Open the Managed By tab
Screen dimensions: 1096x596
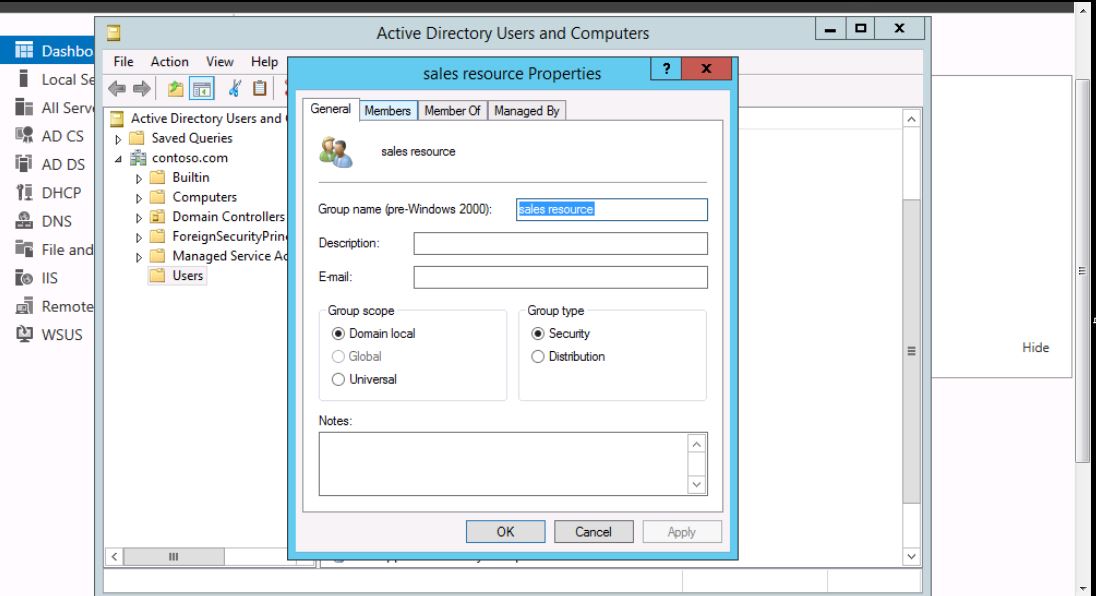tap(527, 110)
